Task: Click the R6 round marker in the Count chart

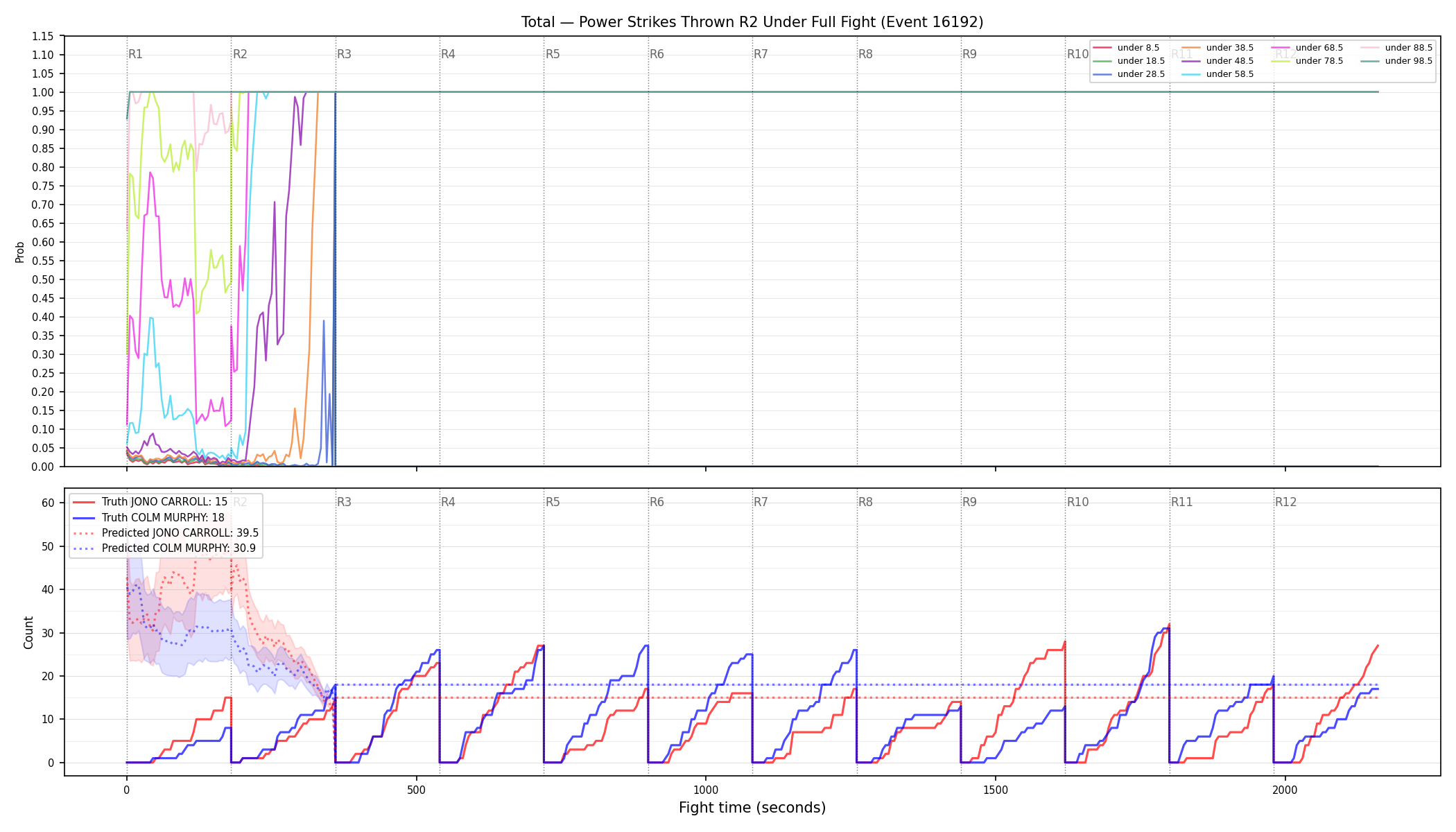Action: click(657, 502)
